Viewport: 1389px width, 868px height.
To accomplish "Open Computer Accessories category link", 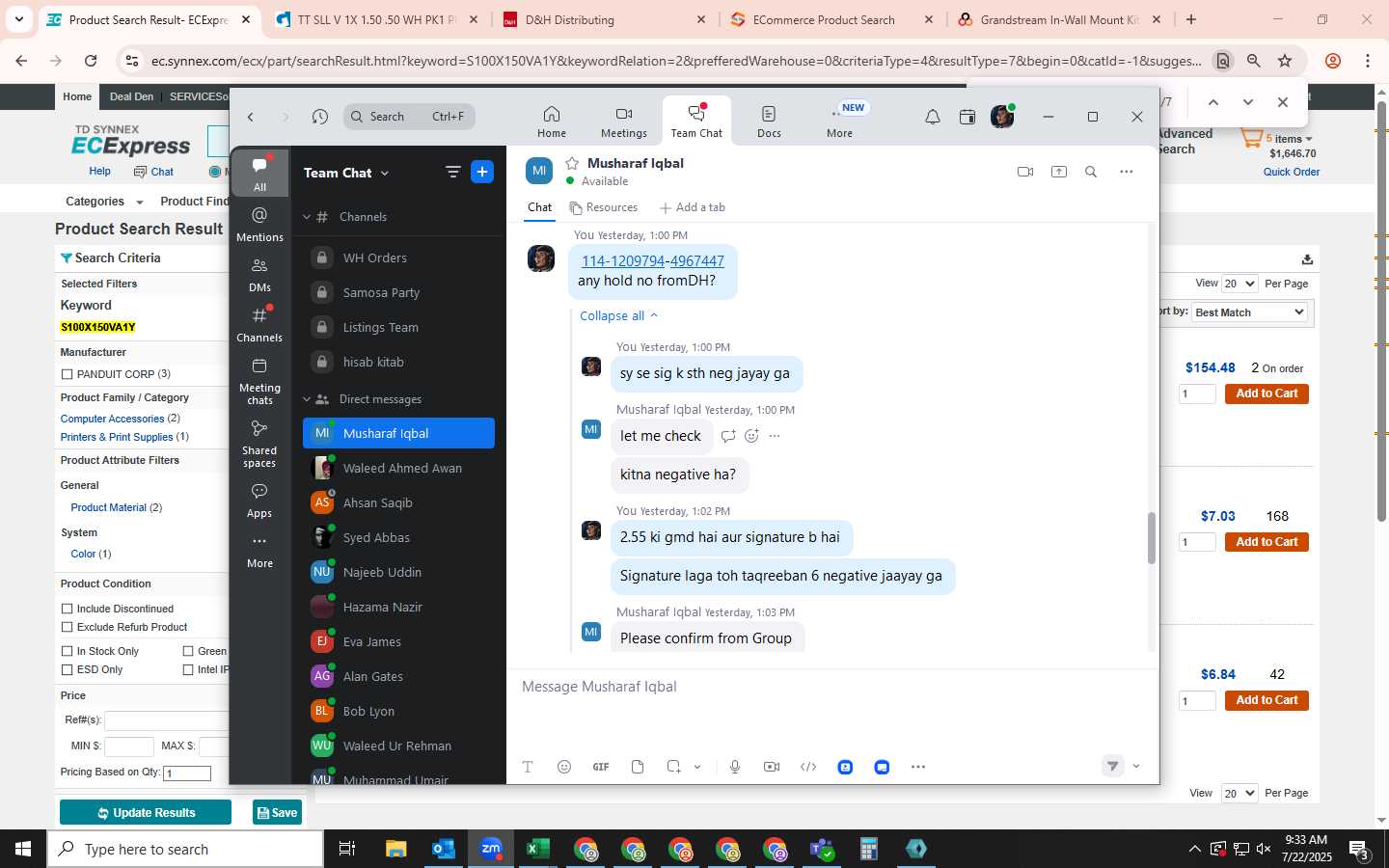I will point(112,419).
